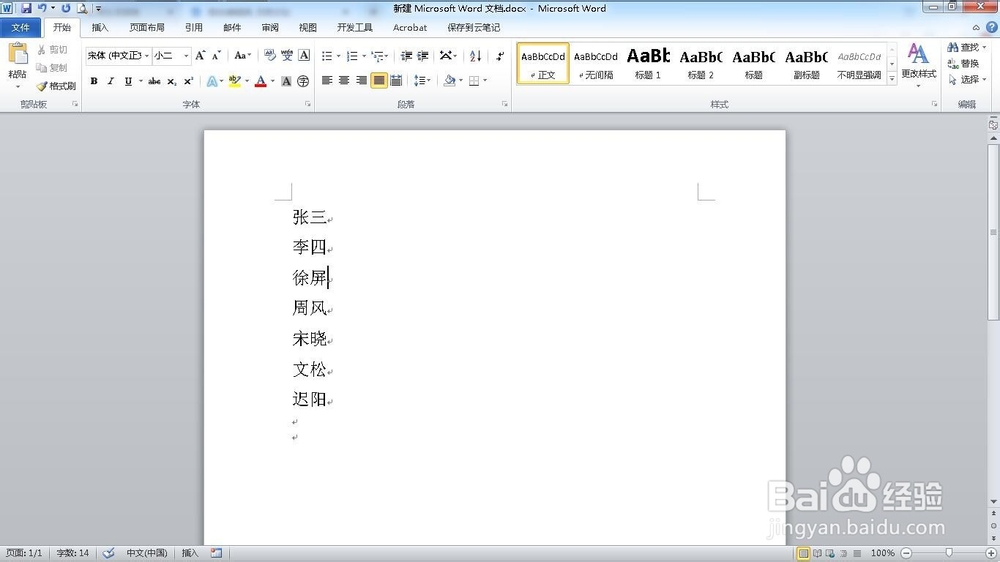The height and width of the screenshot is (562, 1000).
Task: Click the Phonetic Guide (拼音) icon
Action: tap(287, 55)
